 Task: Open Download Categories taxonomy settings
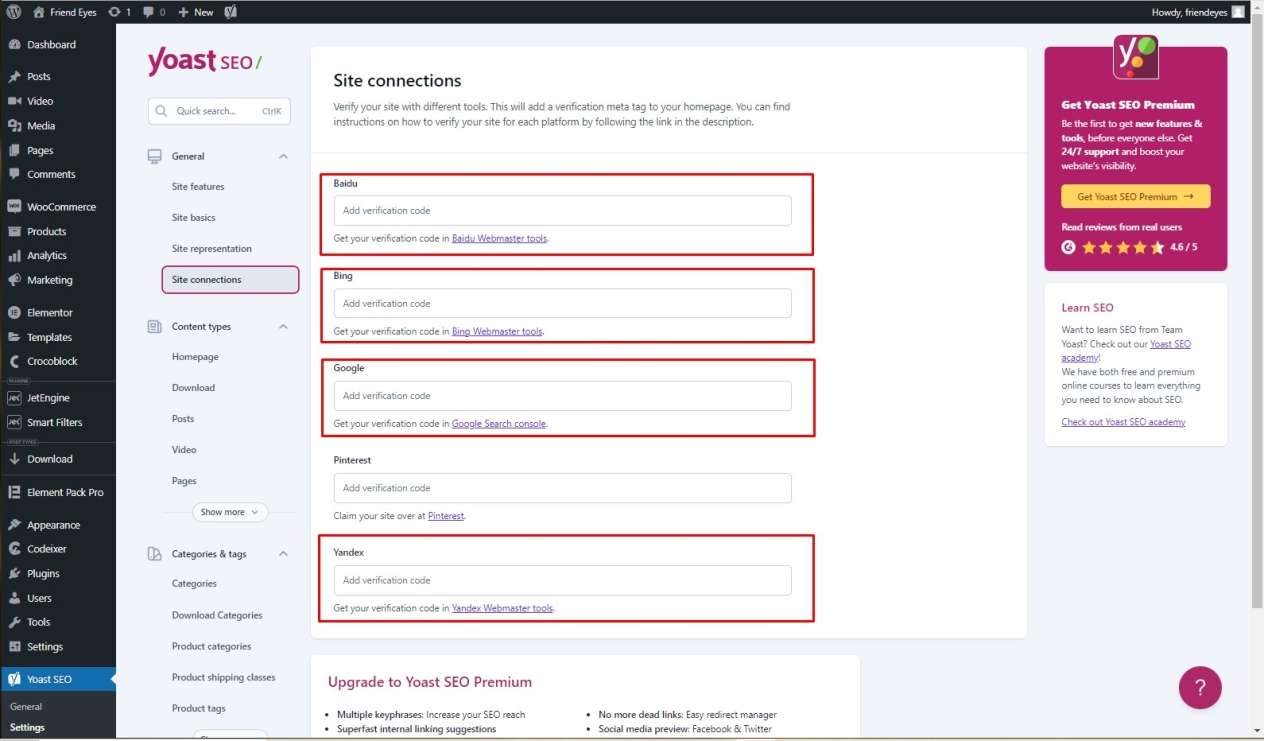tap(217, 616)
